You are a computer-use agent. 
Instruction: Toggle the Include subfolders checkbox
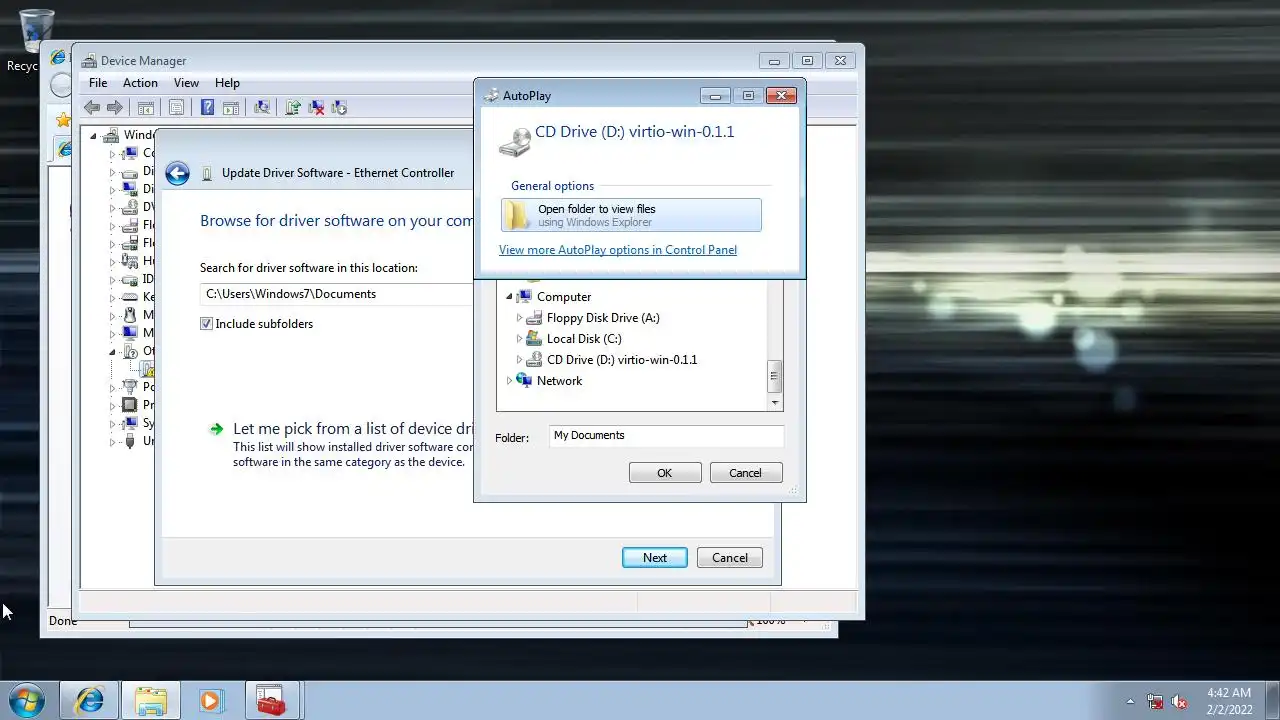pos(206,324)
